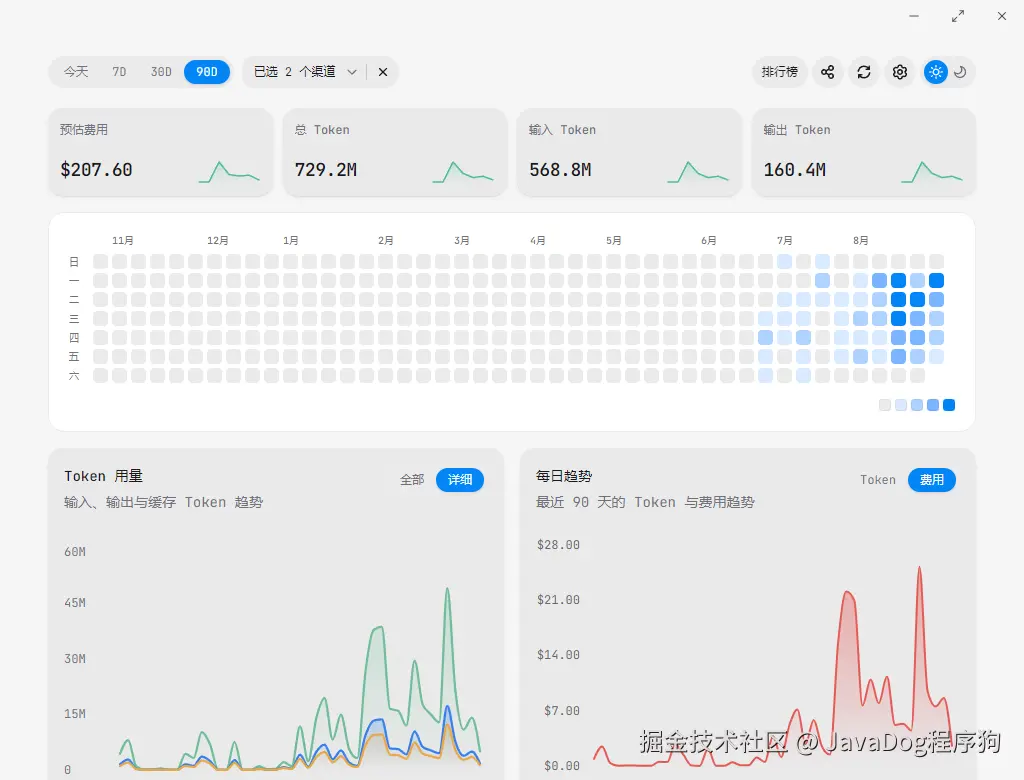1024x780 pixels.
Task: Click the 每日趋势 chart title
Action: [x=564, y=476]
